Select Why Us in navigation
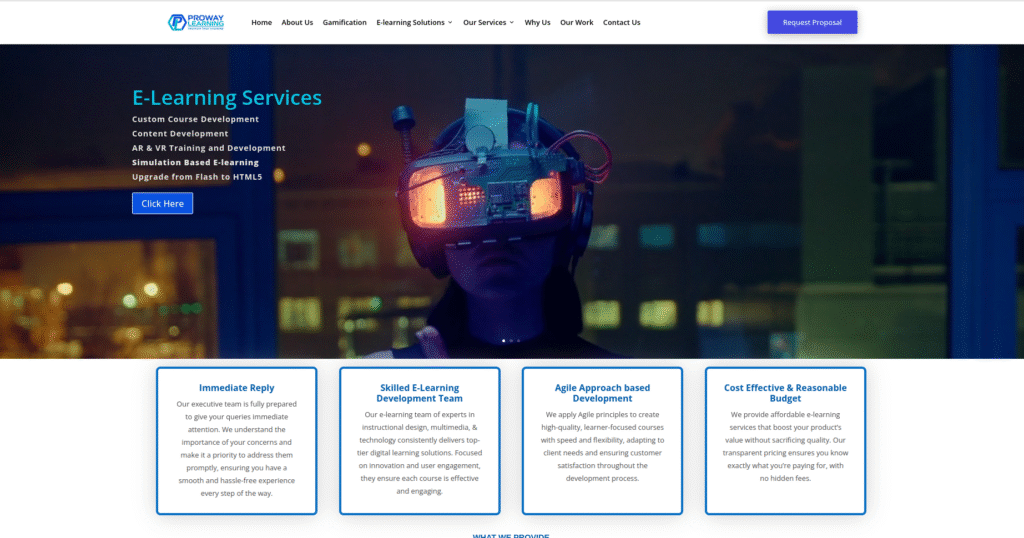Image resolution: width=1024 pixels, height=538 pixels. (x=537, y=22)
